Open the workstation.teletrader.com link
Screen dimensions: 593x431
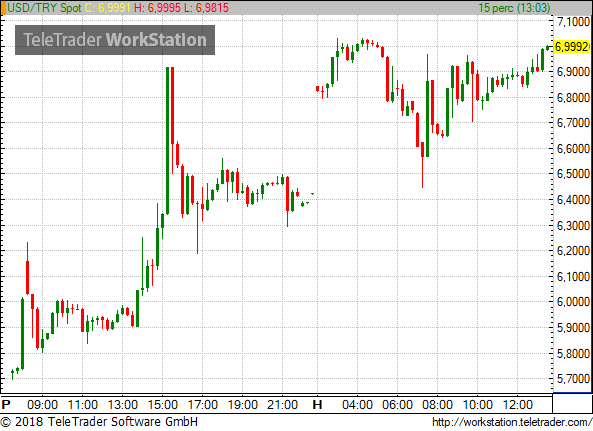pyautogui.click(x=512, y=422)
